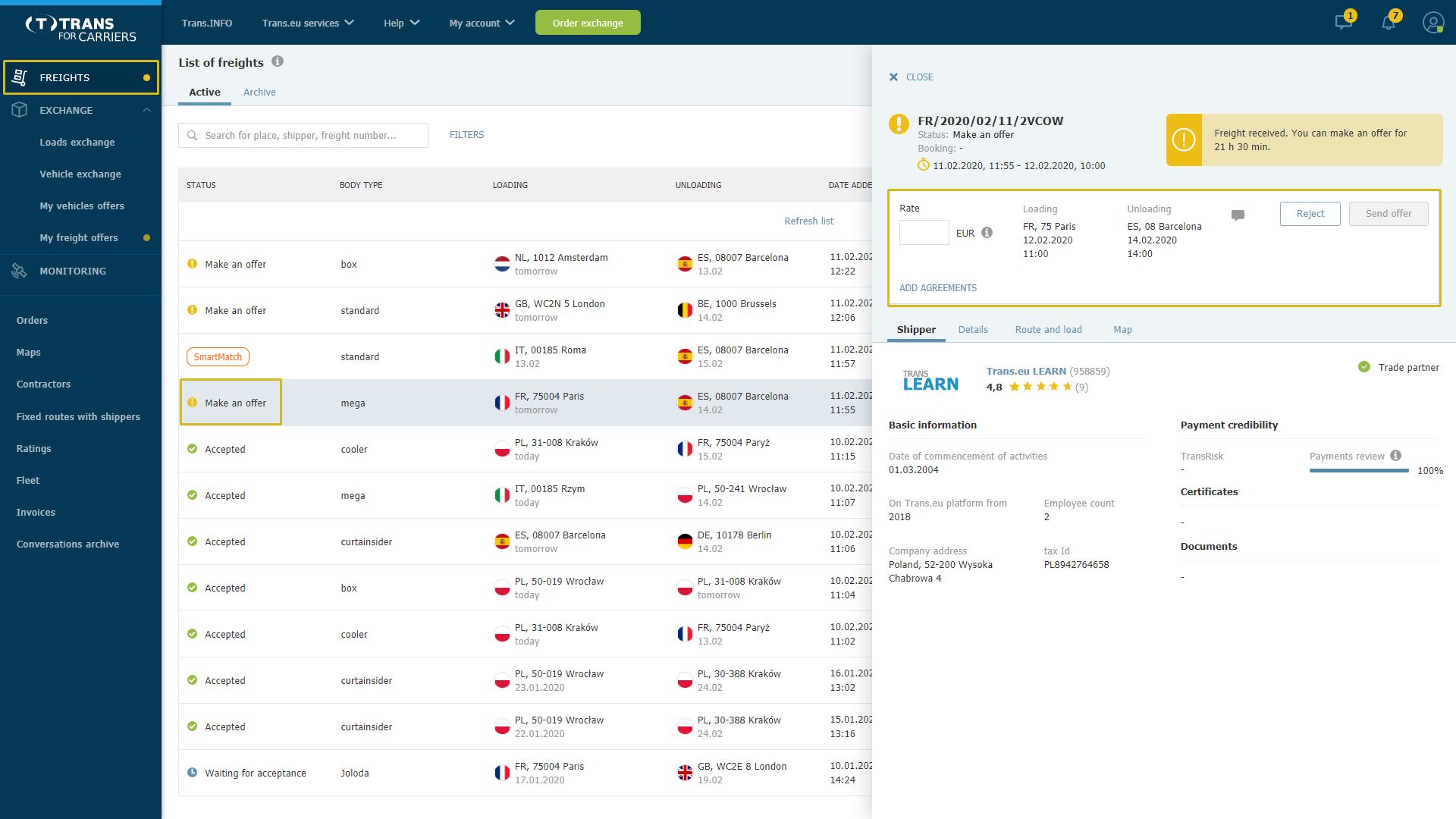Open Help dropdown menu

401,23
